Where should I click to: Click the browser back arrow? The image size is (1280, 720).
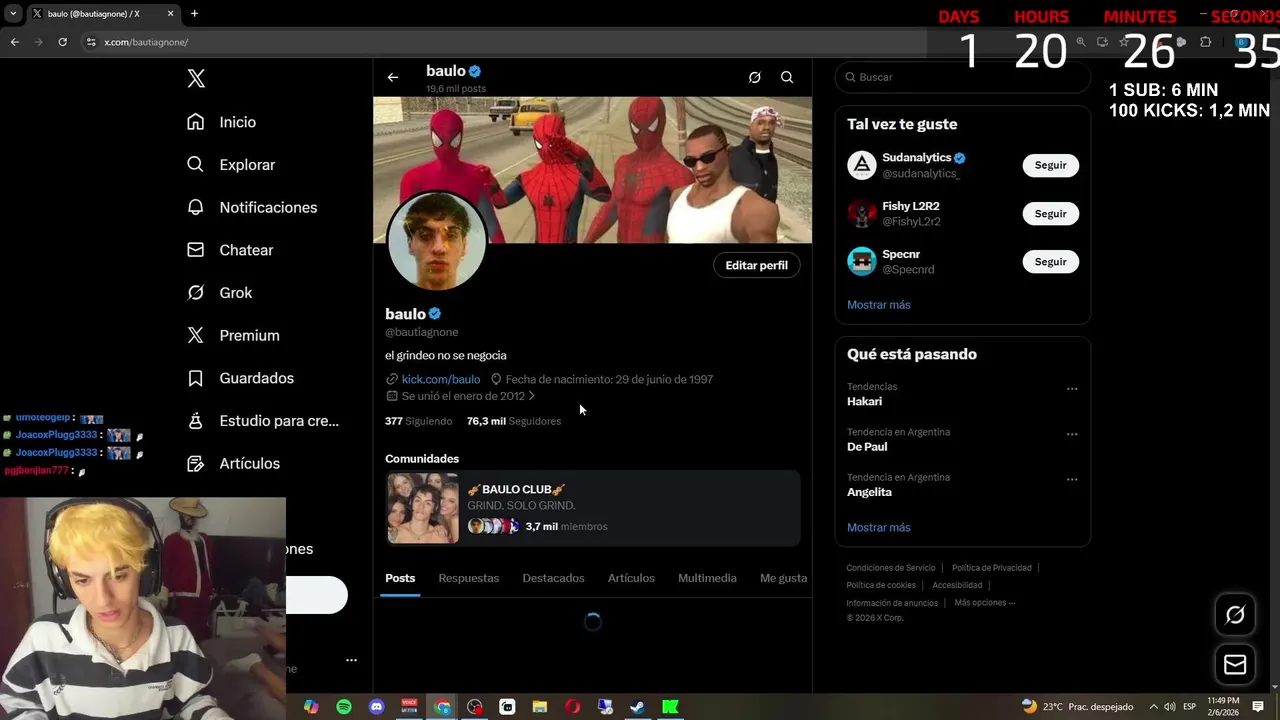14,42
